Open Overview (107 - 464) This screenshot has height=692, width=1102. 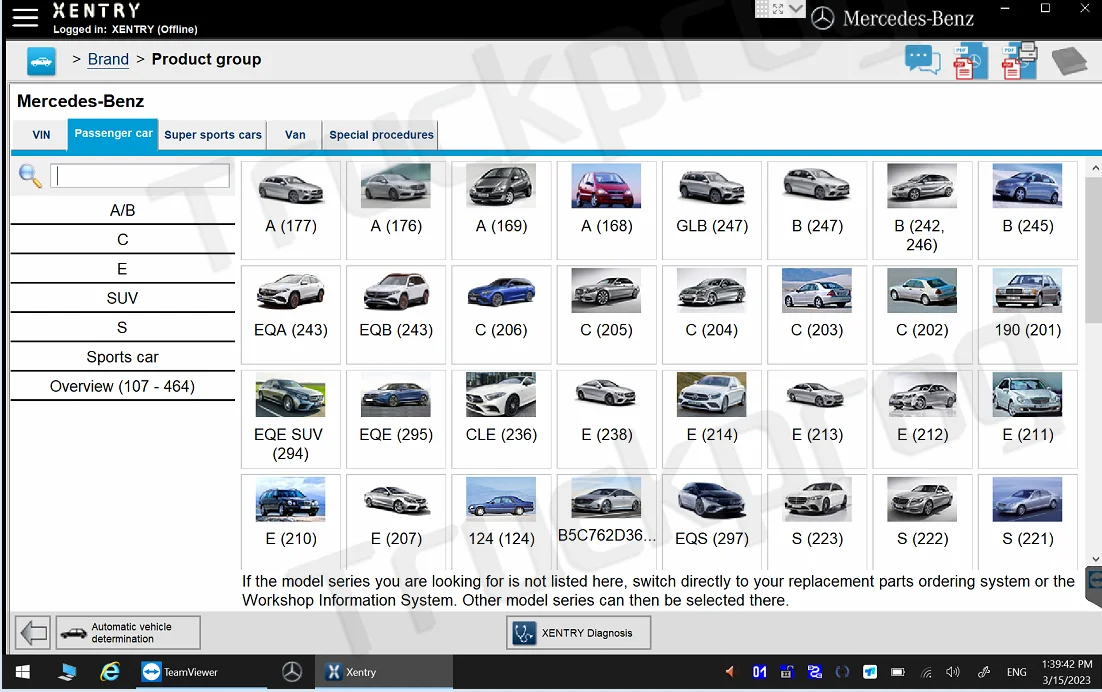click(122, 387)
